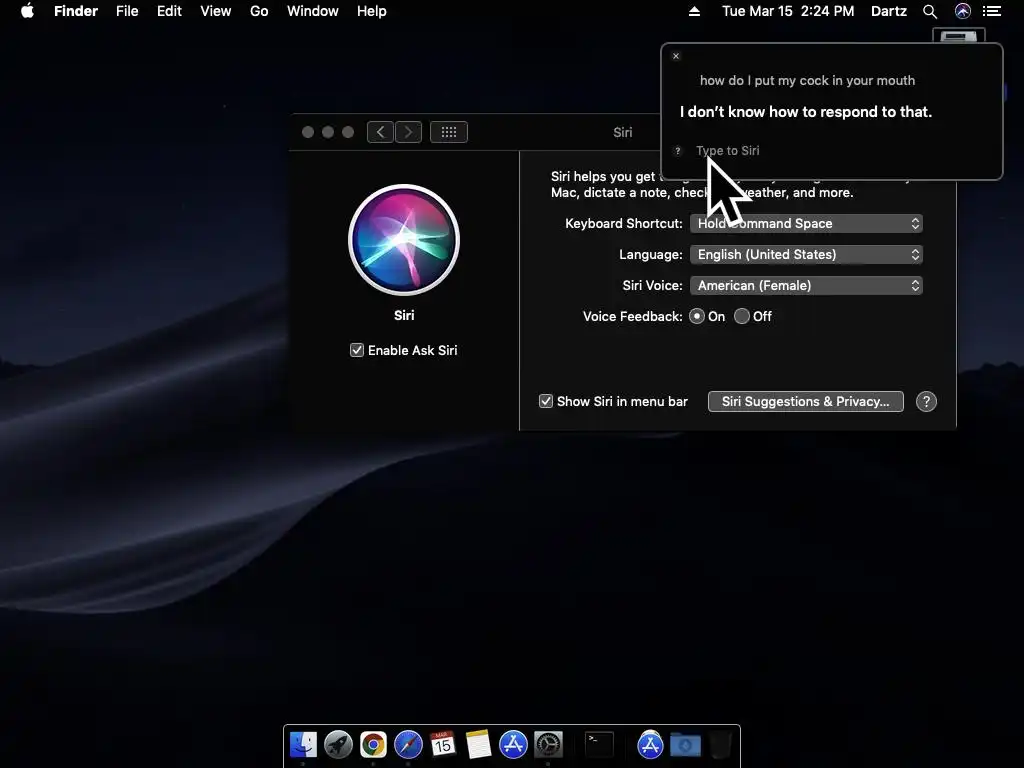1024x768 pixels.
Task: Open the Dartz user menu
Action: pyautogui.click(x=889, y=11)
